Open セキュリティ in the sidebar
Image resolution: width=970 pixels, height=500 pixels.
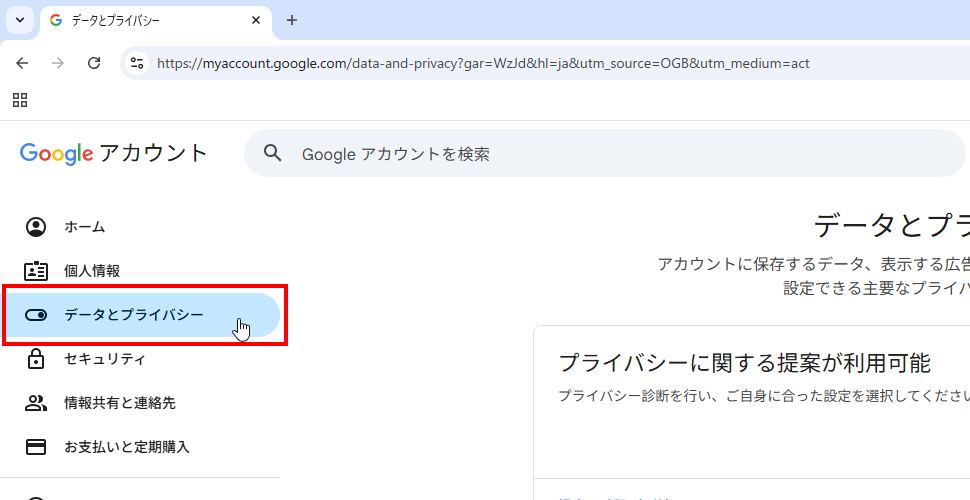point(142,359)
